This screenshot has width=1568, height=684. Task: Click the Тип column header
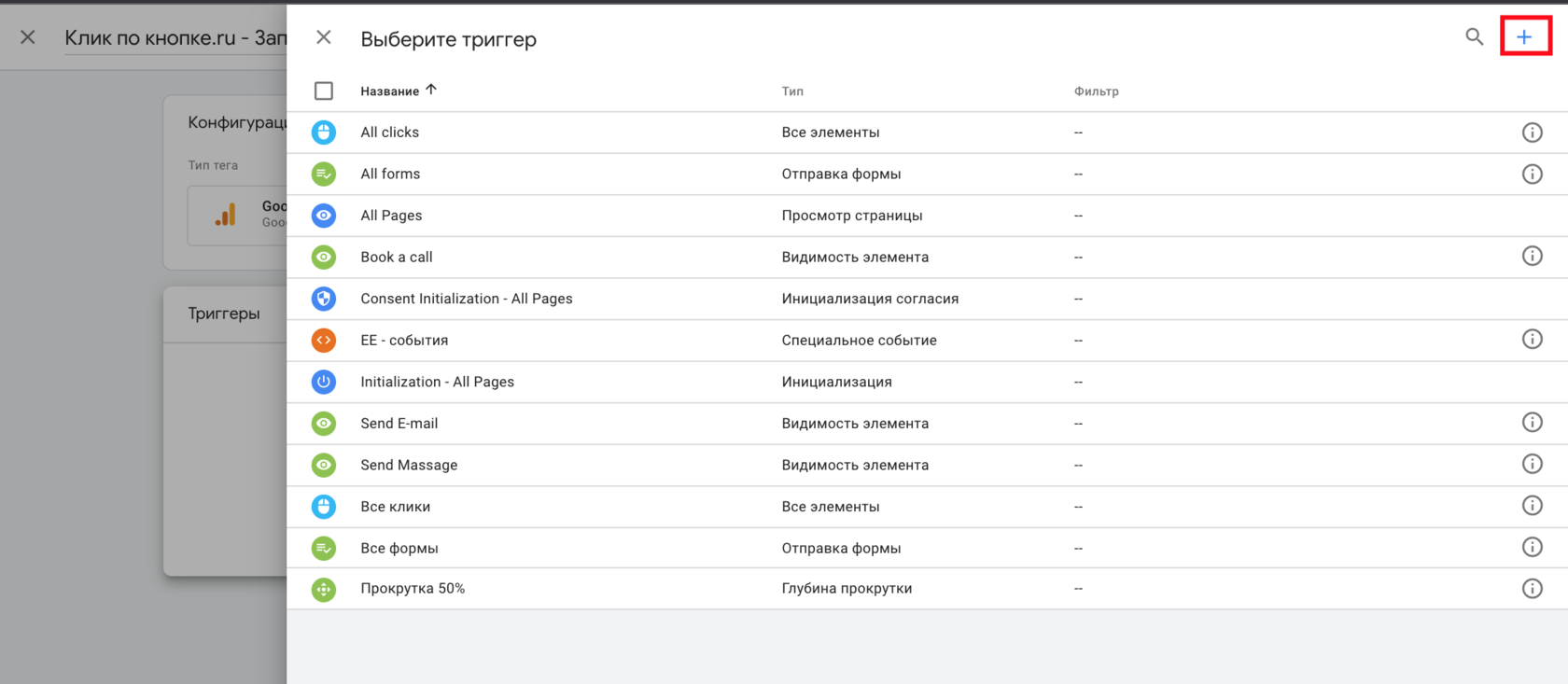coord(792,91)
